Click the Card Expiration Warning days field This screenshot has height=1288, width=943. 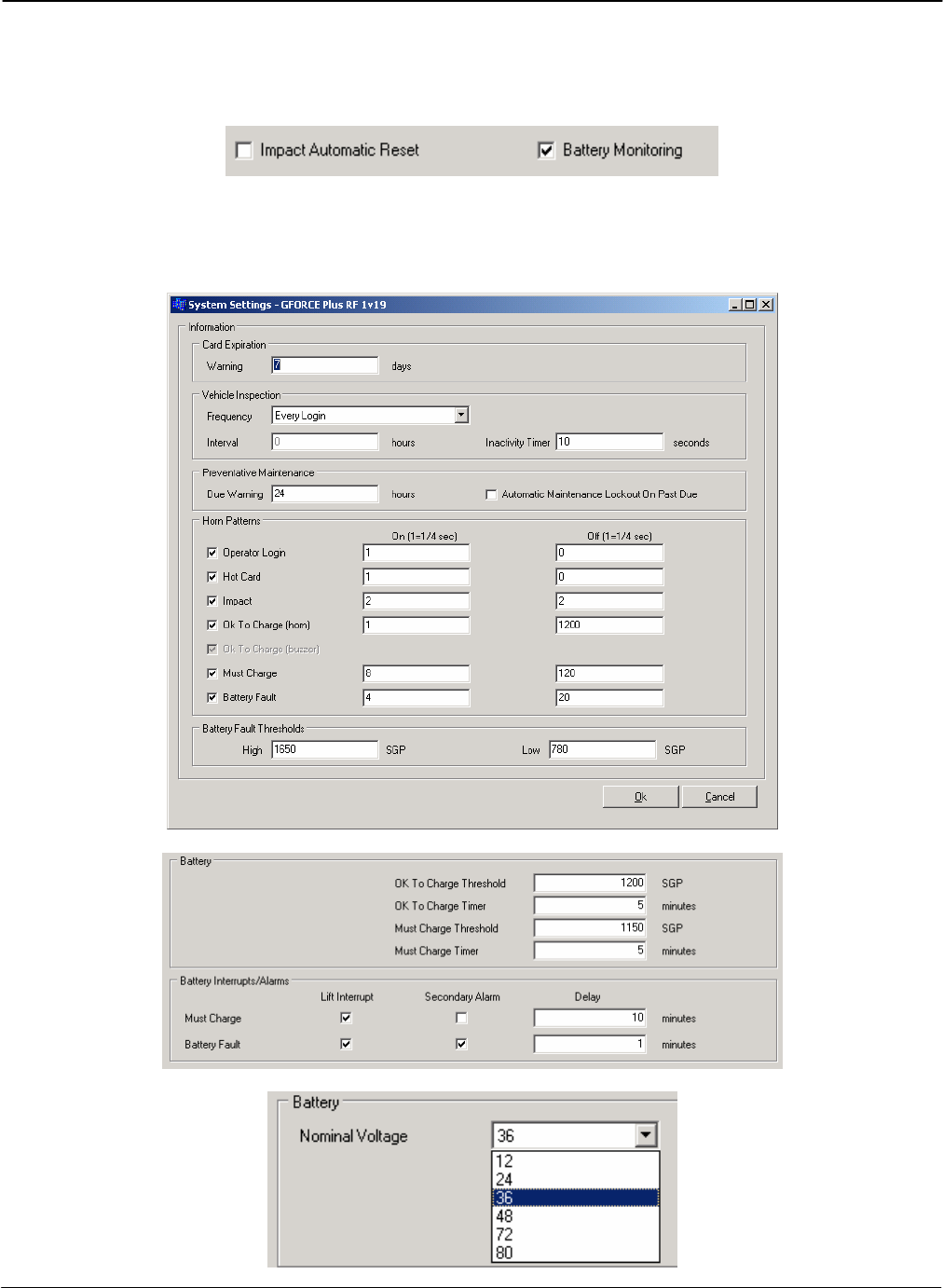(325, 365)
